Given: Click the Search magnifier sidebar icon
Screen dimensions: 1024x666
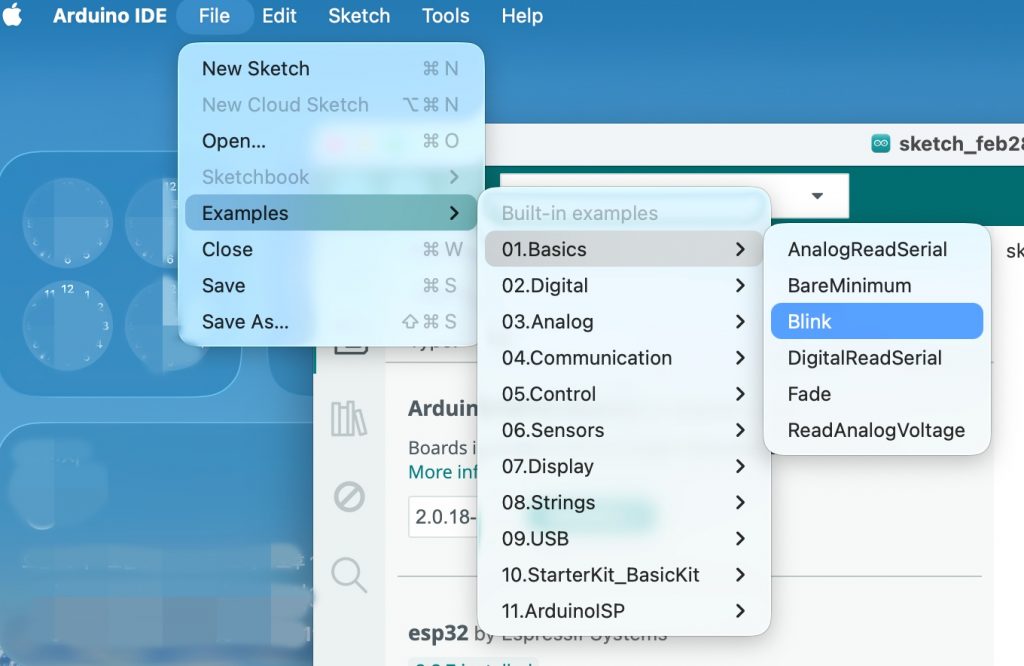Looking at the screenshot, I should pos(349,574).
